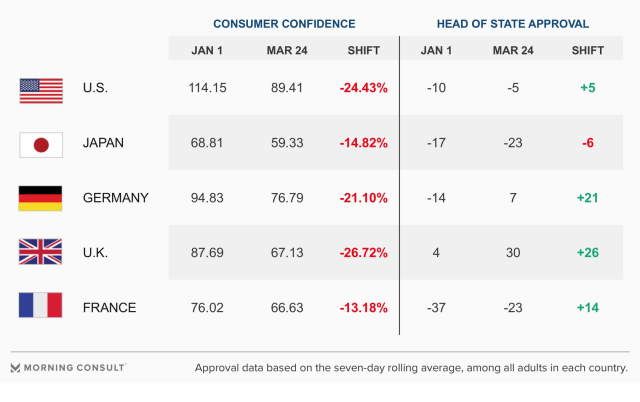This screenshot has width=640, height=402.
Task: Click the U.K. consumer confidence shift -26.72%
Action: 363,252
